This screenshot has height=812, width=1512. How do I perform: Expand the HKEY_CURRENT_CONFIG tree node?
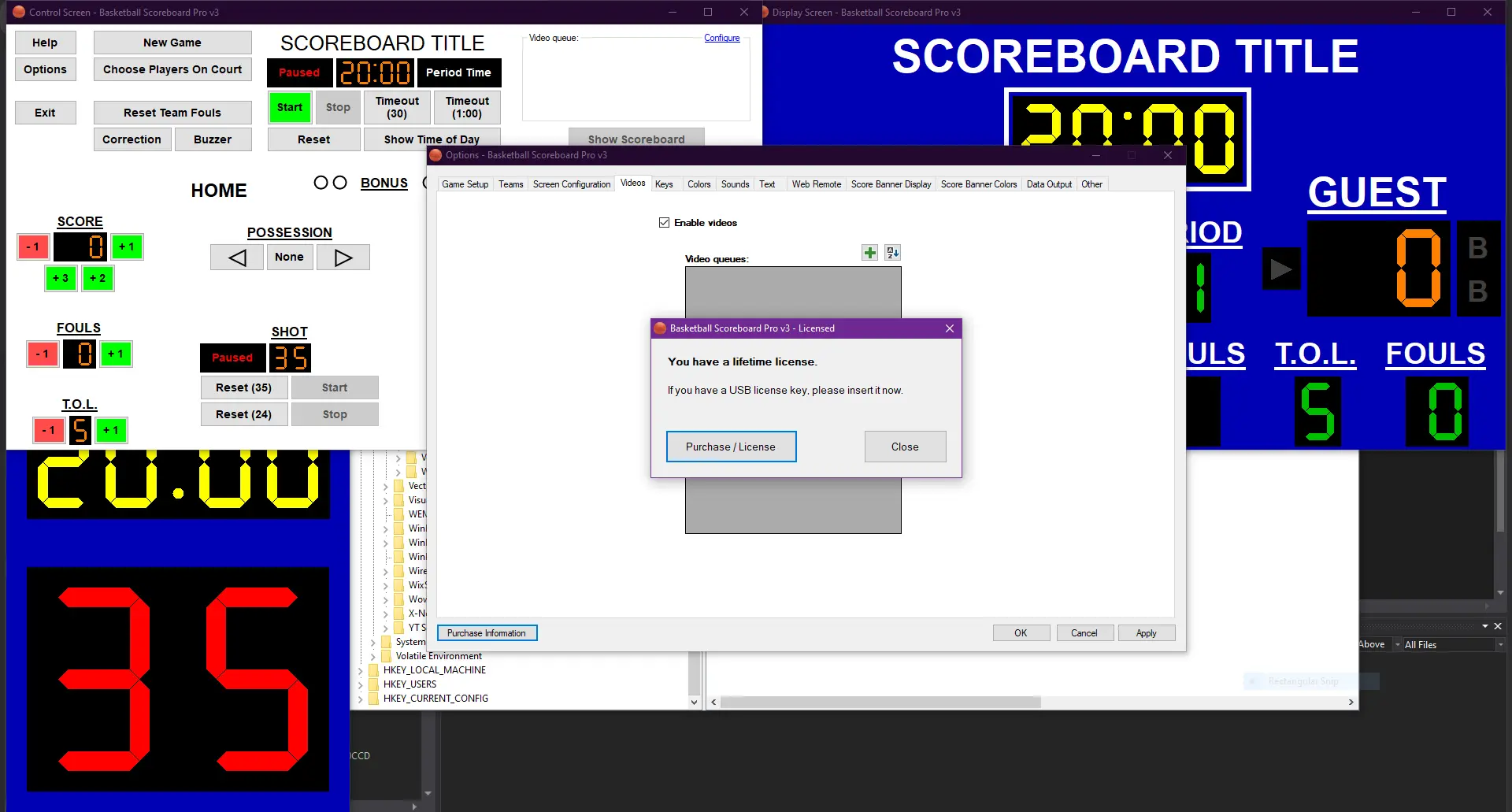click(x=361, y=699)
